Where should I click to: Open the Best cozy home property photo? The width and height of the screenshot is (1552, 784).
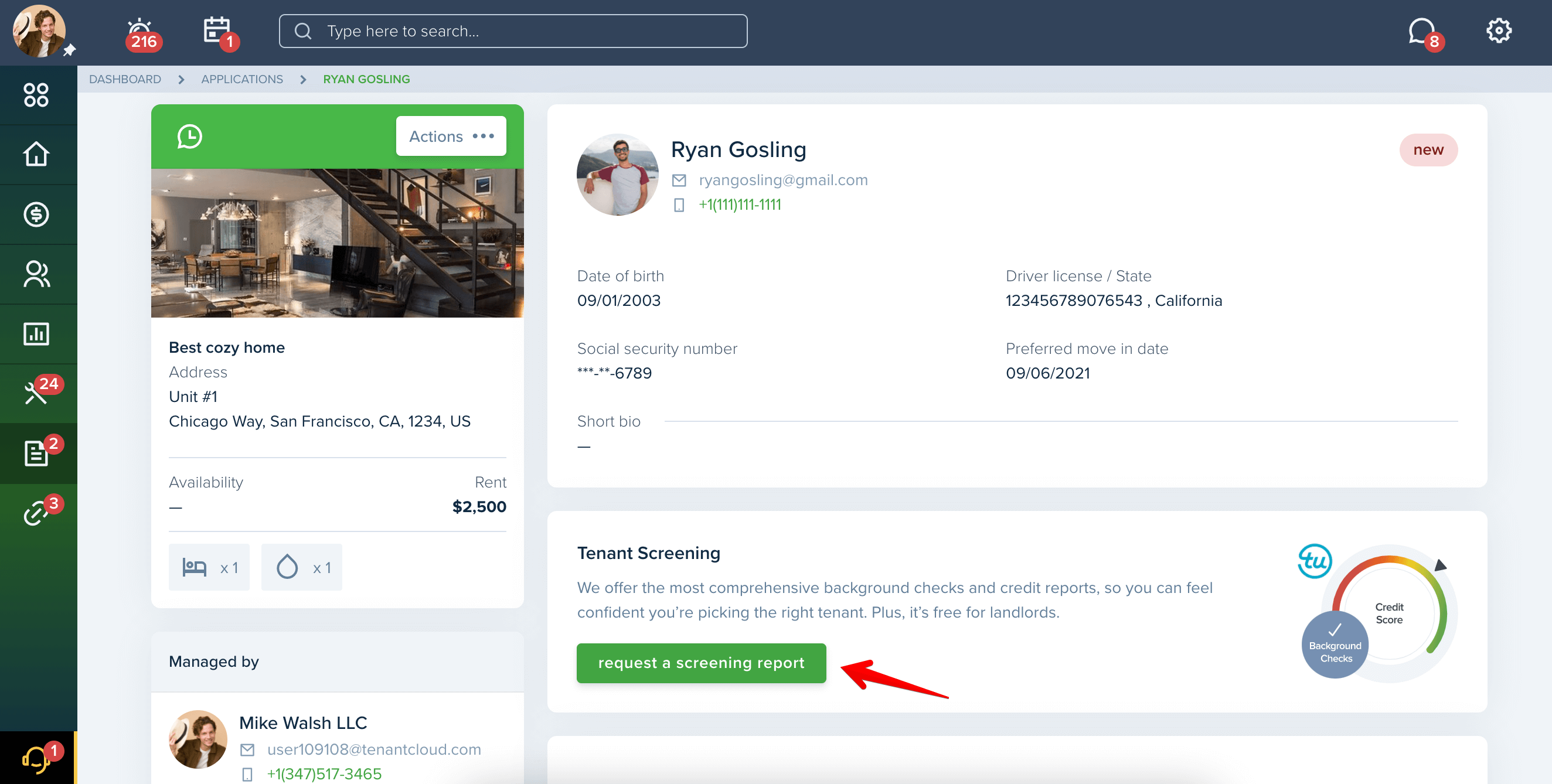338,243
